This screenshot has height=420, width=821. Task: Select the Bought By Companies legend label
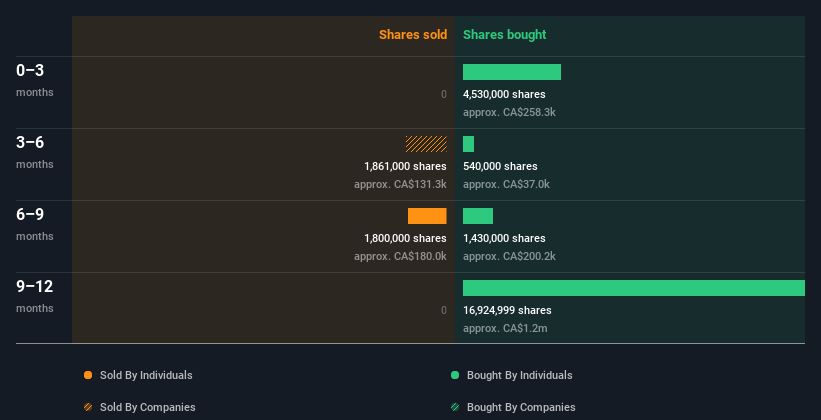(521, 407)
